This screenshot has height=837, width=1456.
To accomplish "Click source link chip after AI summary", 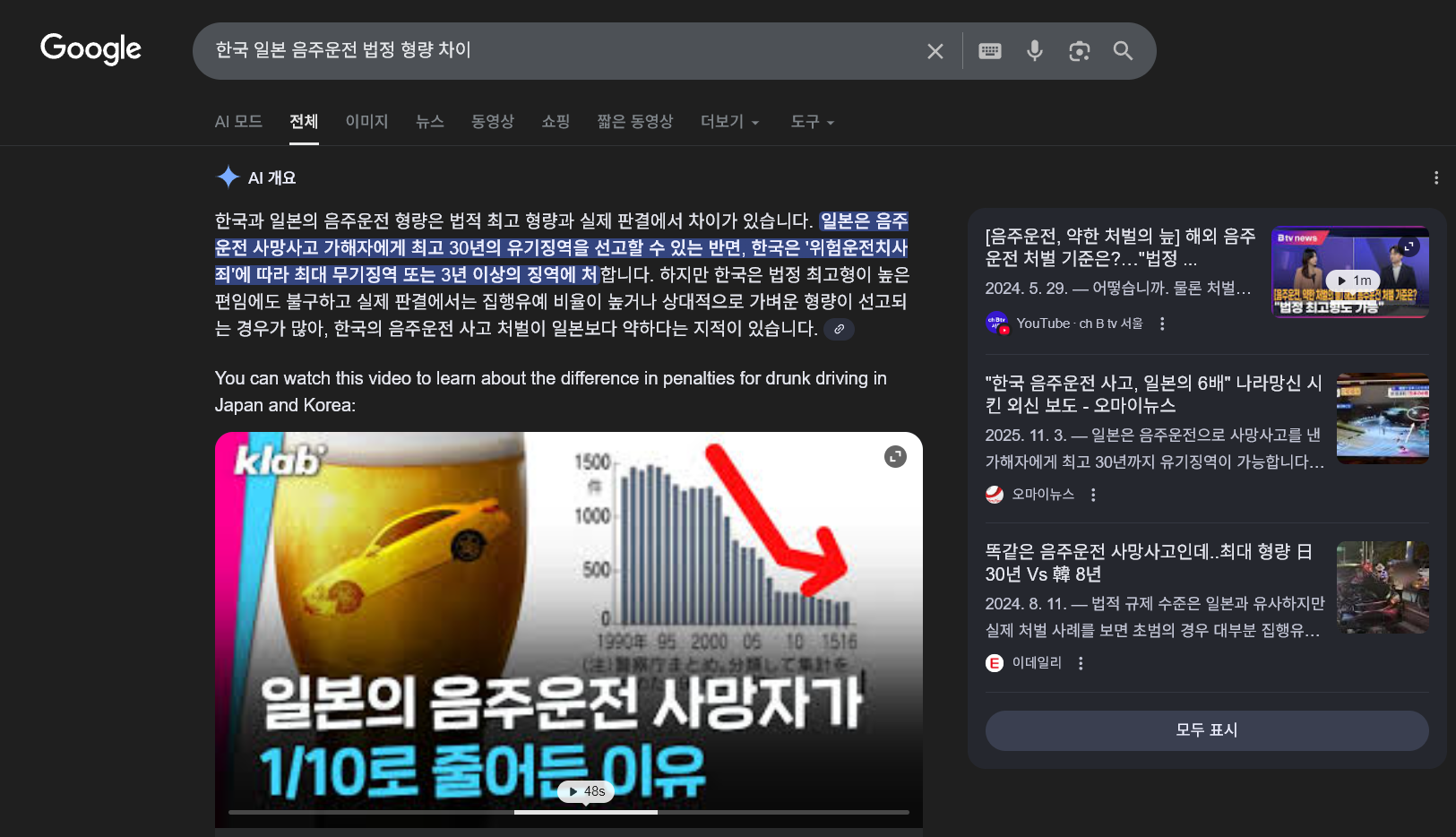I will pos(839,329).
